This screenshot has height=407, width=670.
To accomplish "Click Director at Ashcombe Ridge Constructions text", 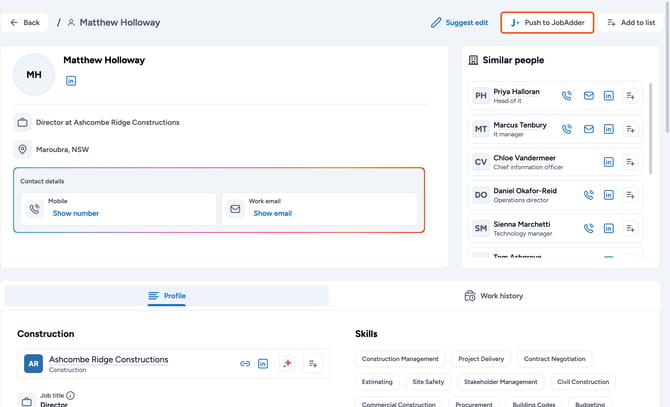I will click(108, 122).
